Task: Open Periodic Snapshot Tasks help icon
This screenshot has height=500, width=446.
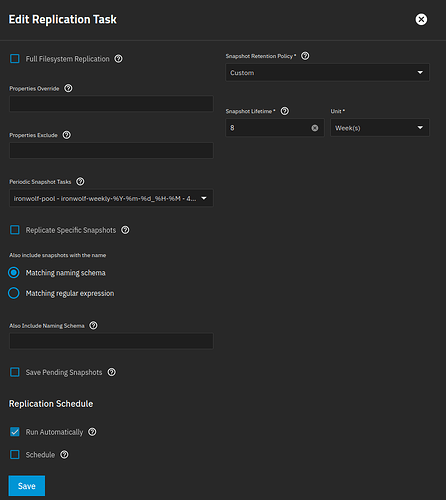Action: pos(80,182)
